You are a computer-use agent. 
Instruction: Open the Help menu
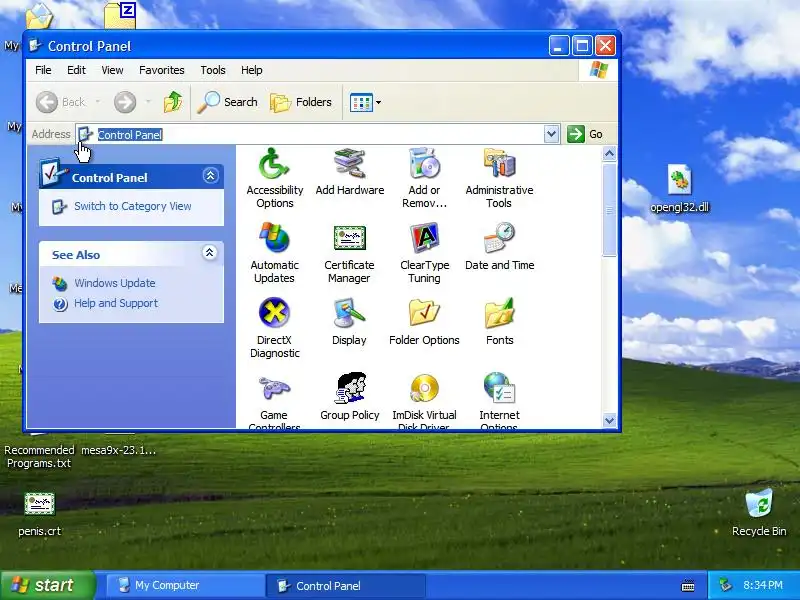[252, 70]
